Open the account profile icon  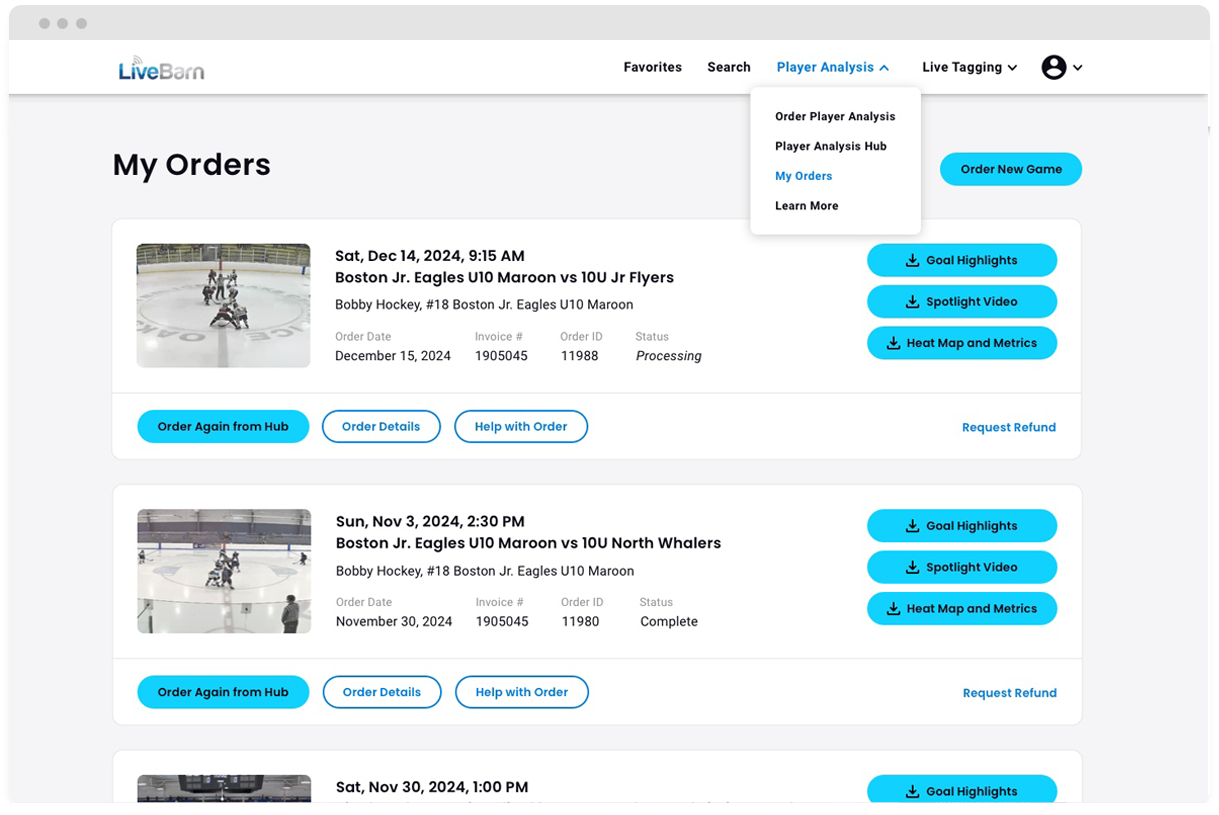coord(1053,67)
